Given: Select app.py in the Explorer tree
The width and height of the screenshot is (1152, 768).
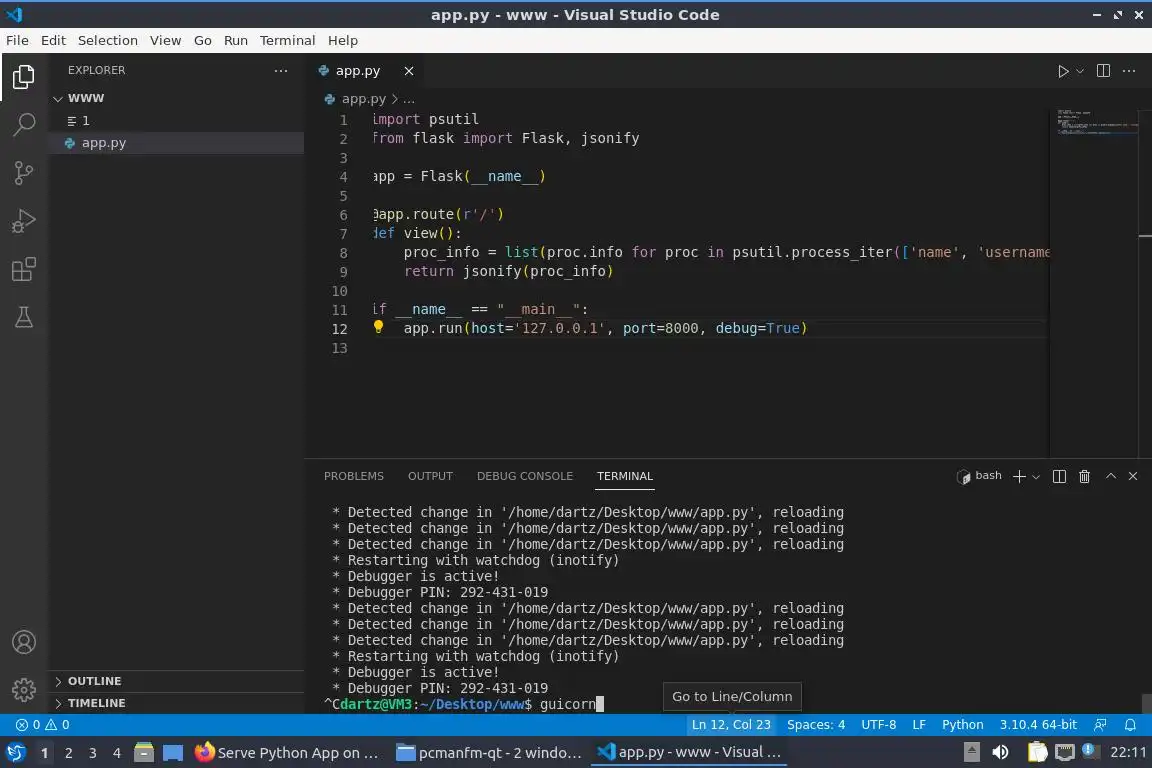Looking at the screenshot, I should (x=176, y=143).
